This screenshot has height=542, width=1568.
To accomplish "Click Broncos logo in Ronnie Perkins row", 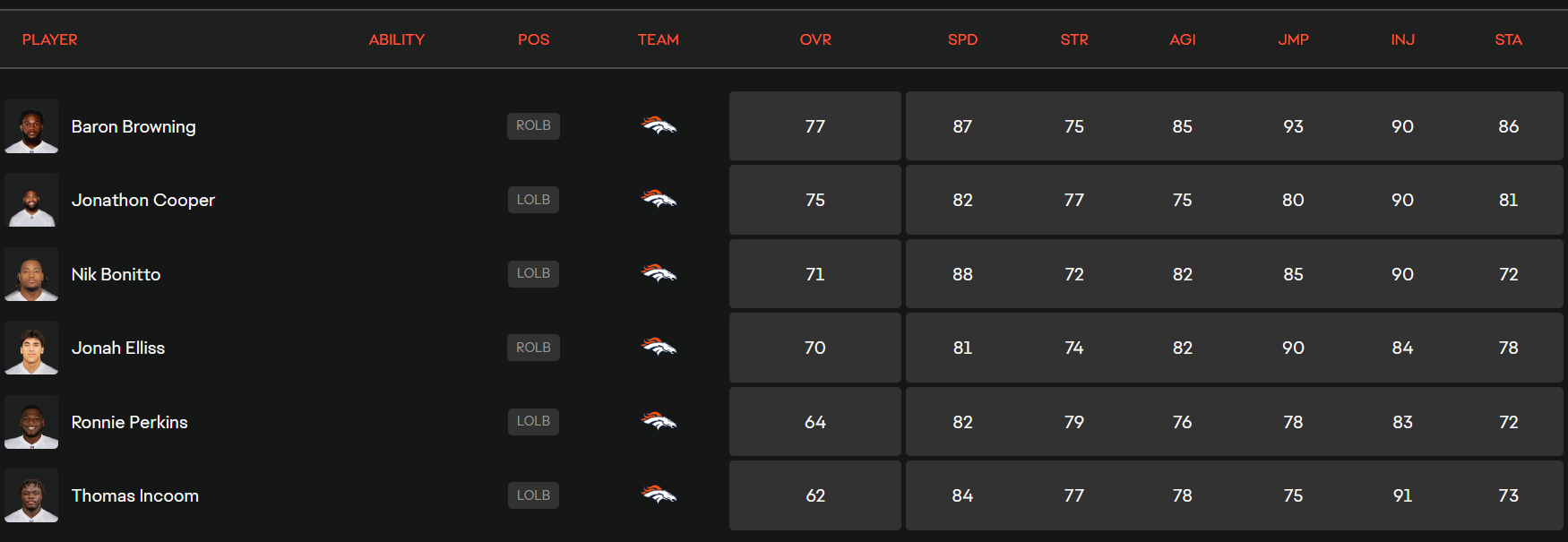I will (659, 421).
